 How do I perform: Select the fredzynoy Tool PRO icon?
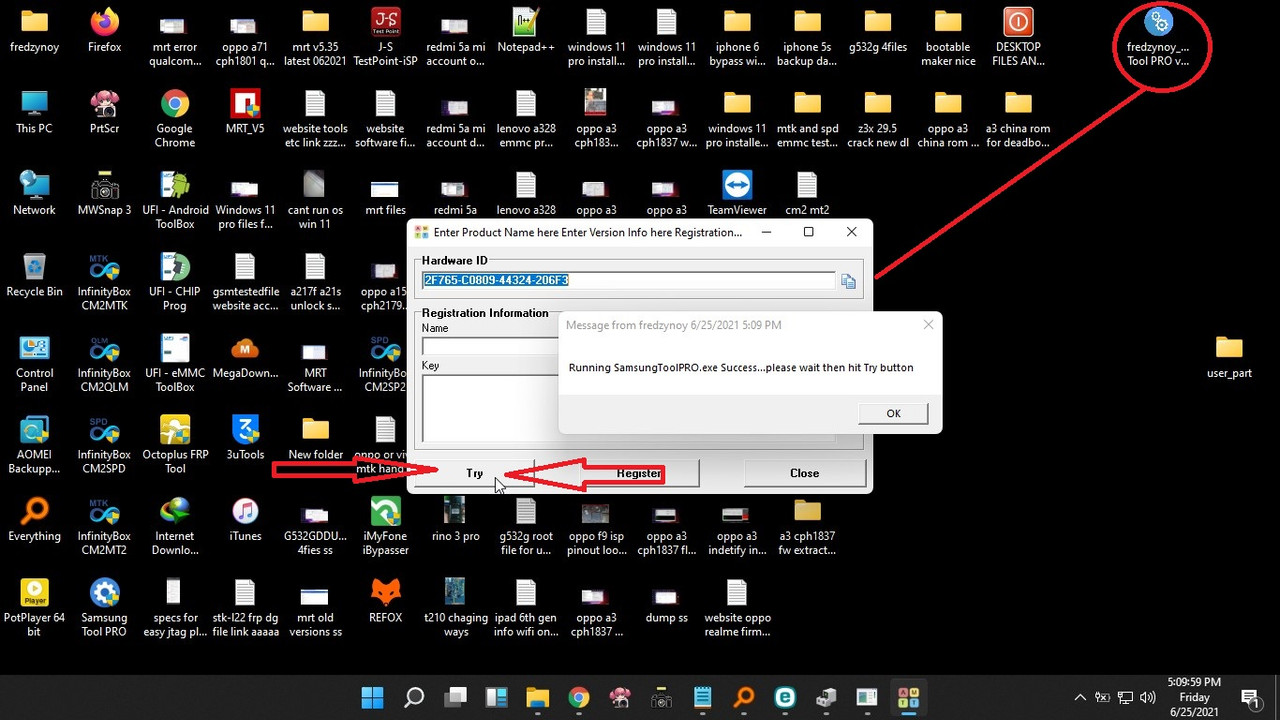(1158, 37)
